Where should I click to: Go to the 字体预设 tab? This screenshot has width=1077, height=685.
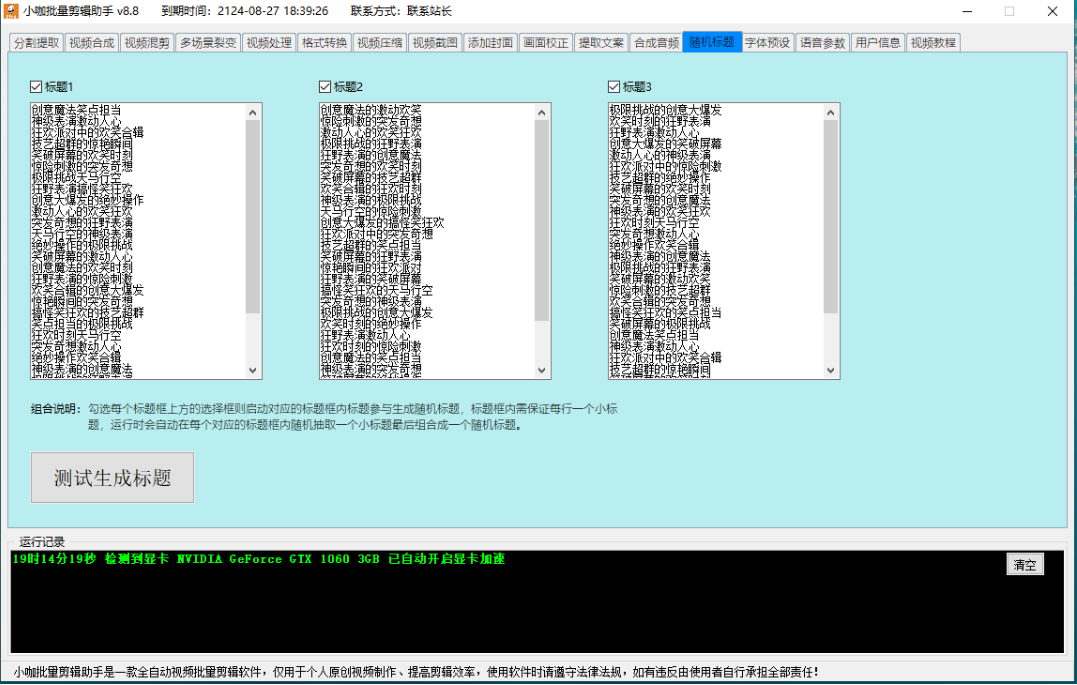point(767,43)
